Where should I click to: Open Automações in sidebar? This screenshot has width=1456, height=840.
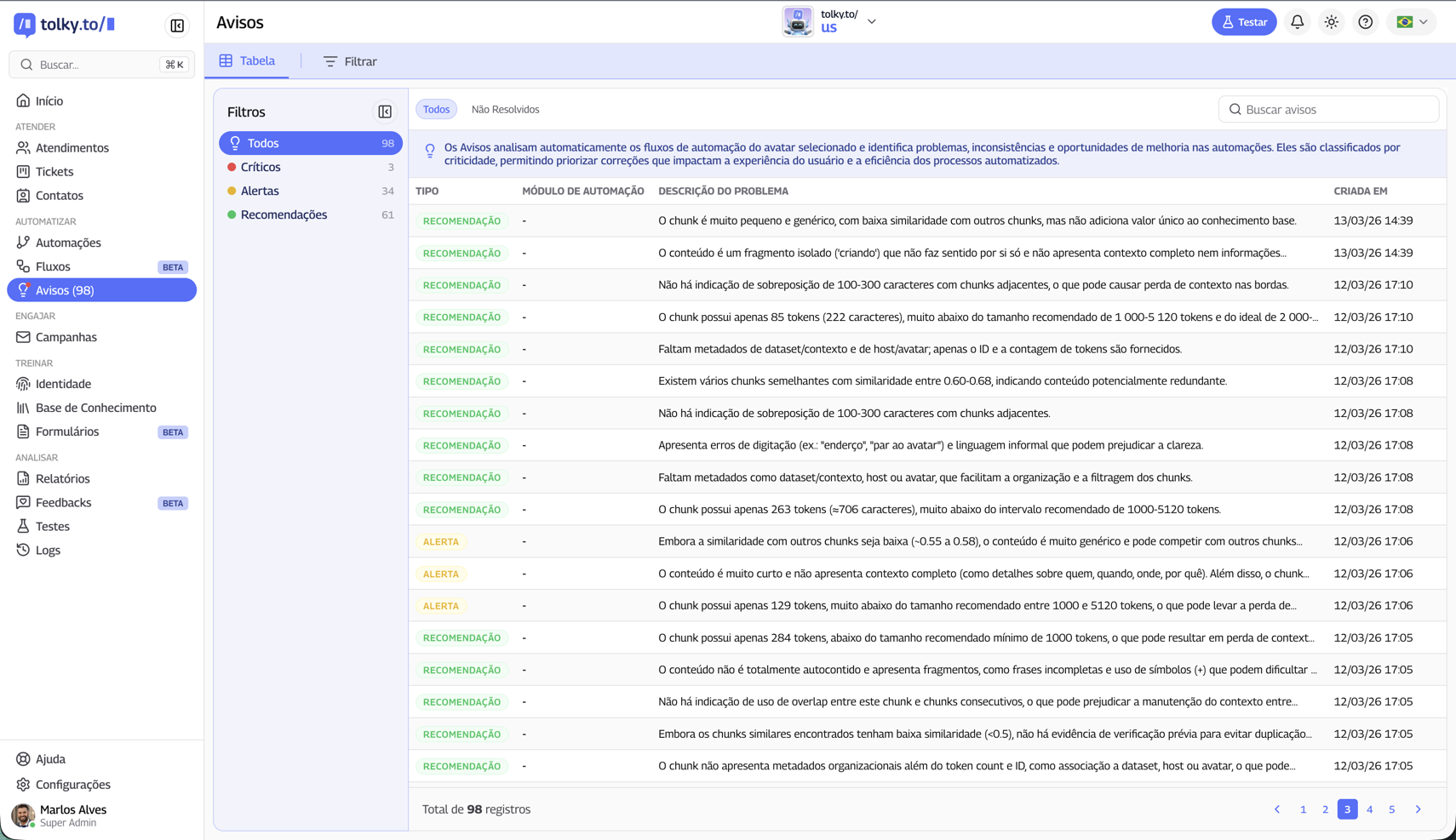point(68,243)
